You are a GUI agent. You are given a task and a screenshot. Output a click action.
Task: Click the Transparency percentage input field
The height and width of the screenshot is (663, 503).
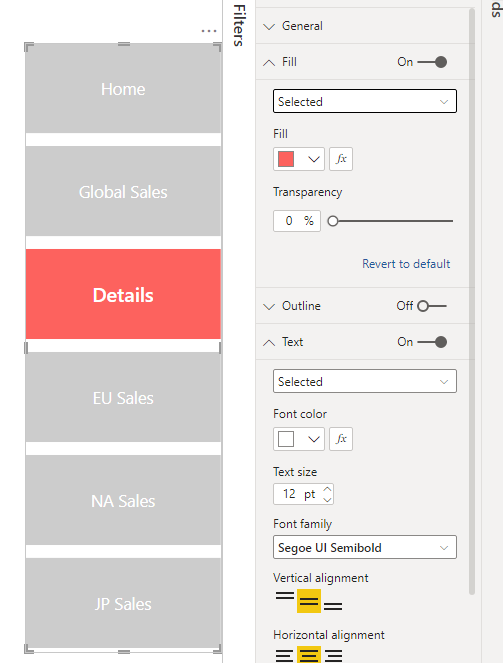[x=297, y=221]
